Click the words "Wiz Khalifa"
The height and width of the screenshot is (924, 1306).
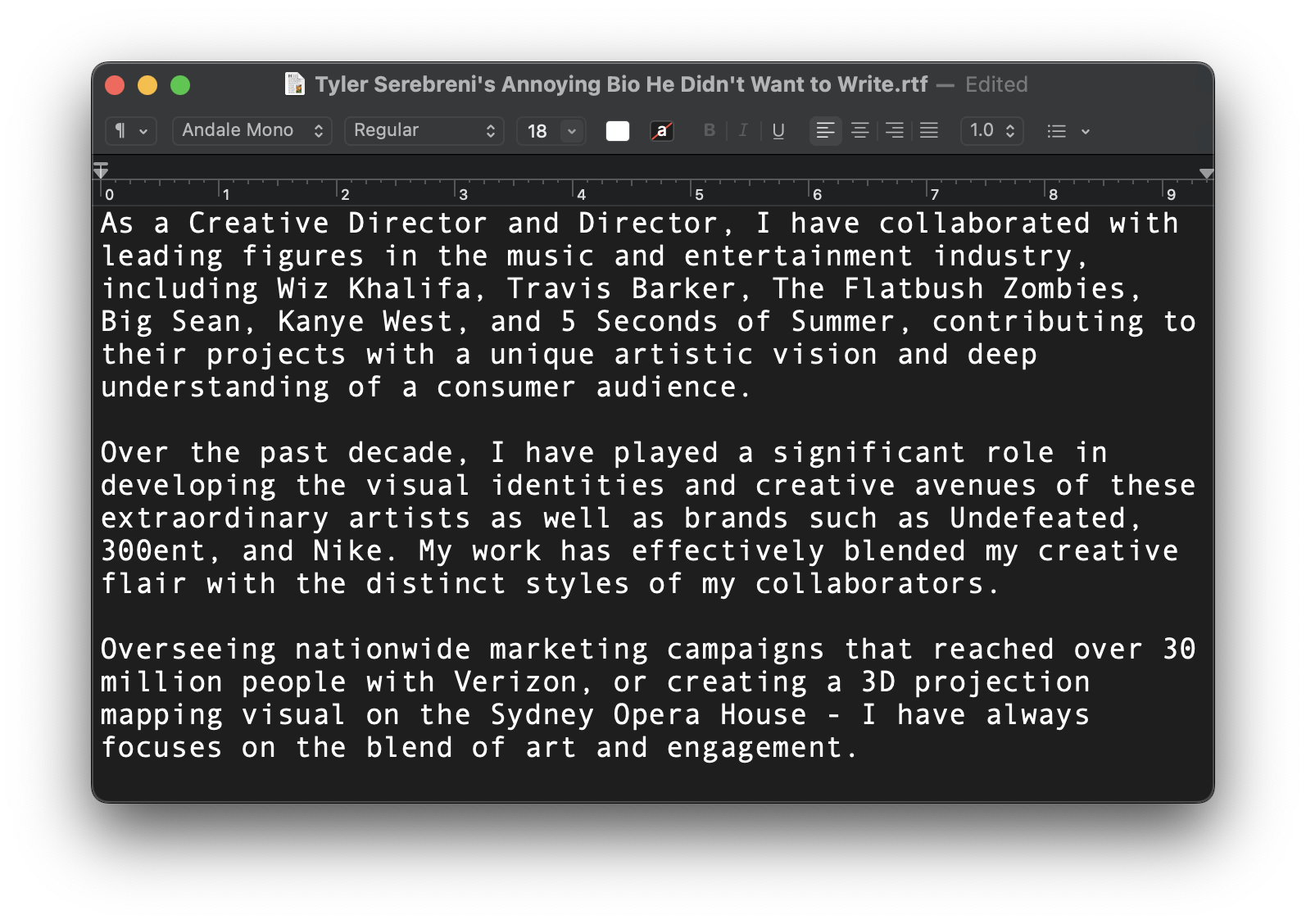(x=375, y=289)
